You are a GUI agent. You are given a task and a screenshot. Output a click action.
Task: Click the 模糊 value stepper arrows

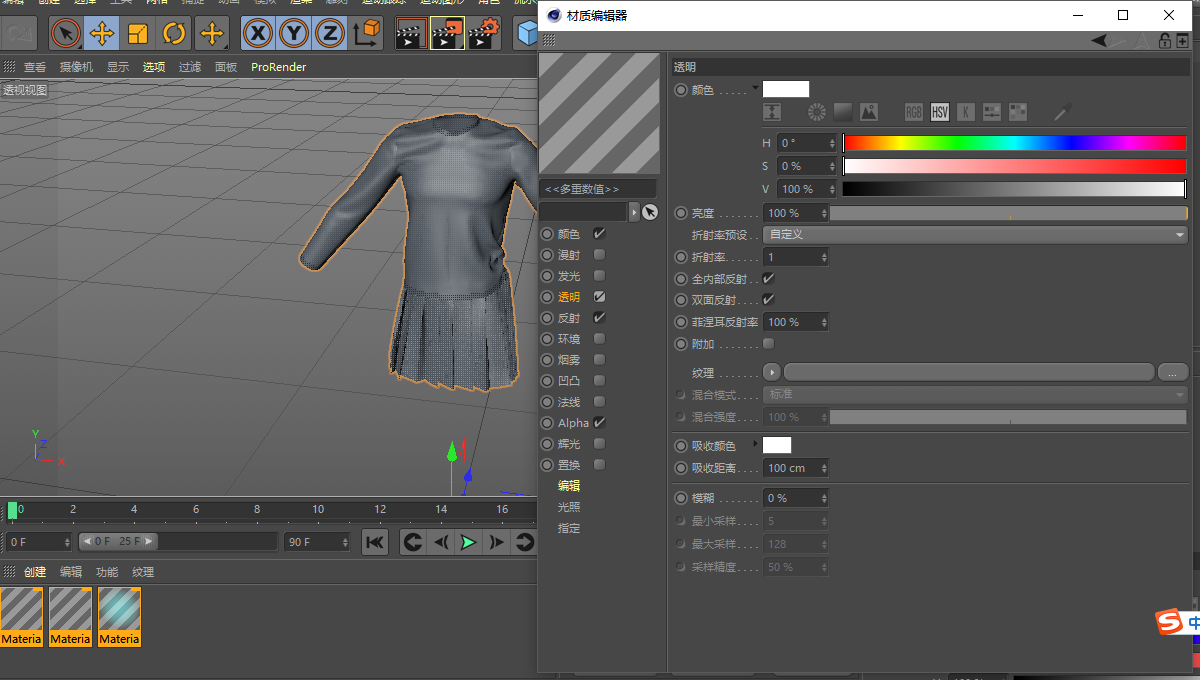click(x=824, y=498)
